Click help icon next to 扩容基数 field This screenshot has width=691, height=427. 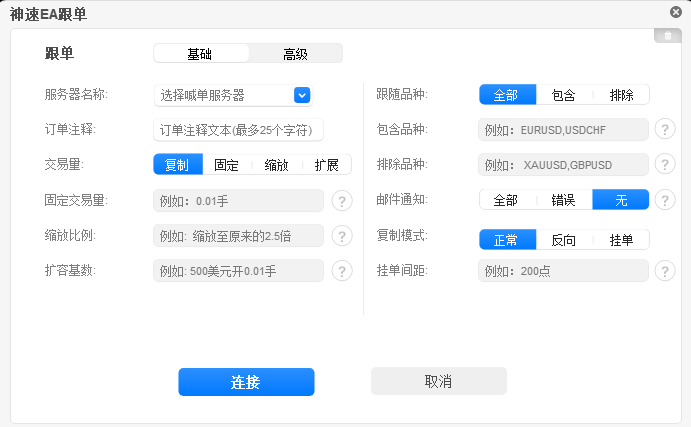tap(342, 271)
